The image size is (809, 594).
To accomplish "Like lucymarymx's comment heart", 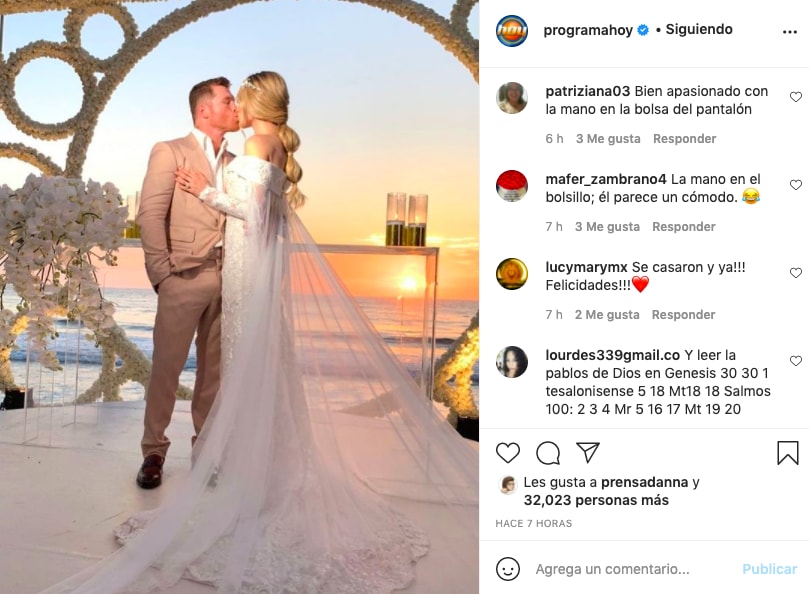I will point(796,272).
